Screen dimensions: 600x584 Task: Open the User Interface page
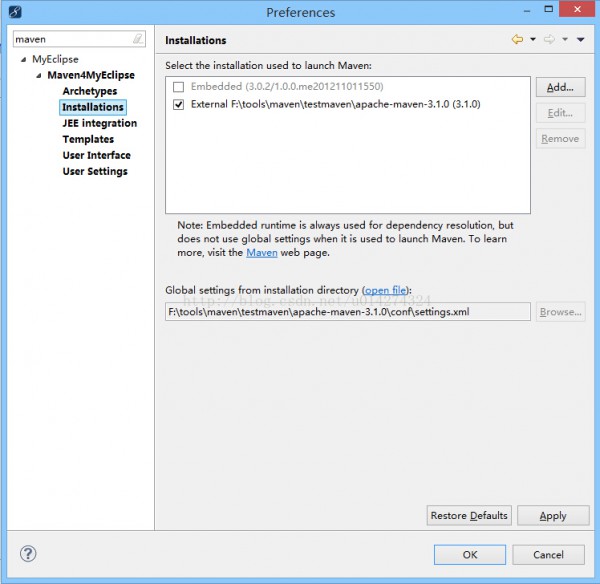click(96, 155)
